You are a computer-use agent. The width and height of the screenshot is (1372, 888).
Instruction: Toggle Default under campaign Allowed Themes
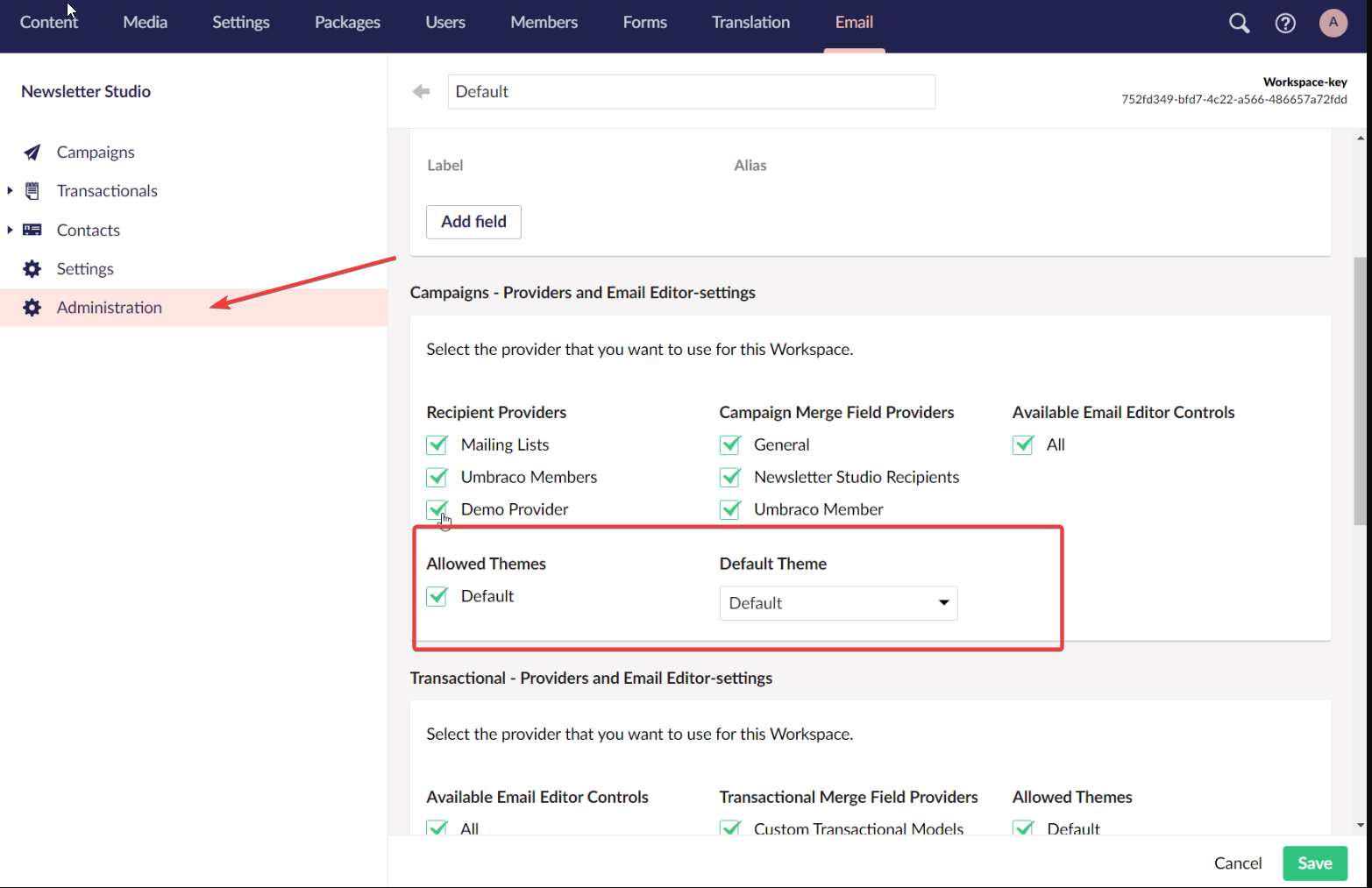click(437, 597)
